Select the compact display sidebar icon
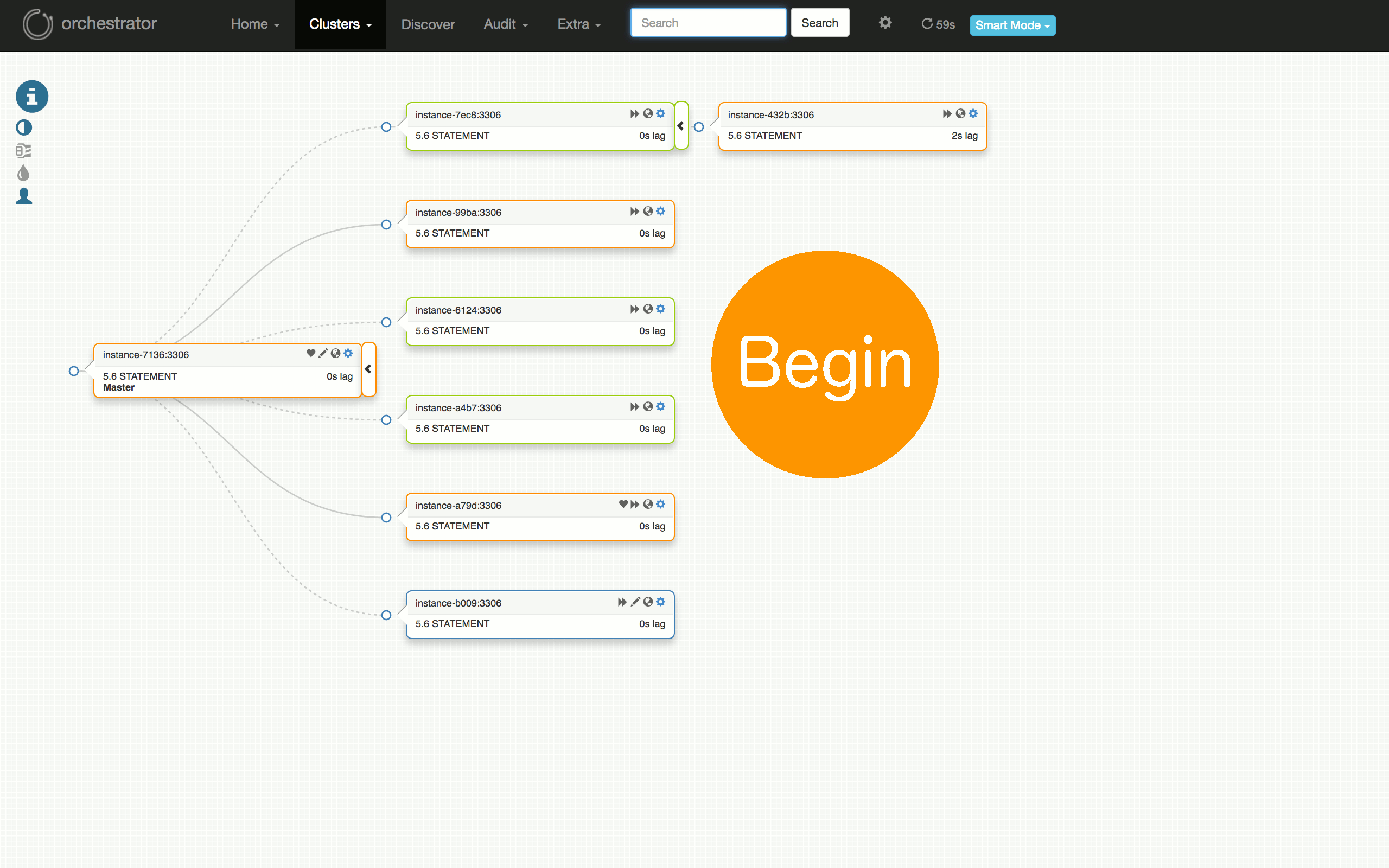 click(23, 151)
